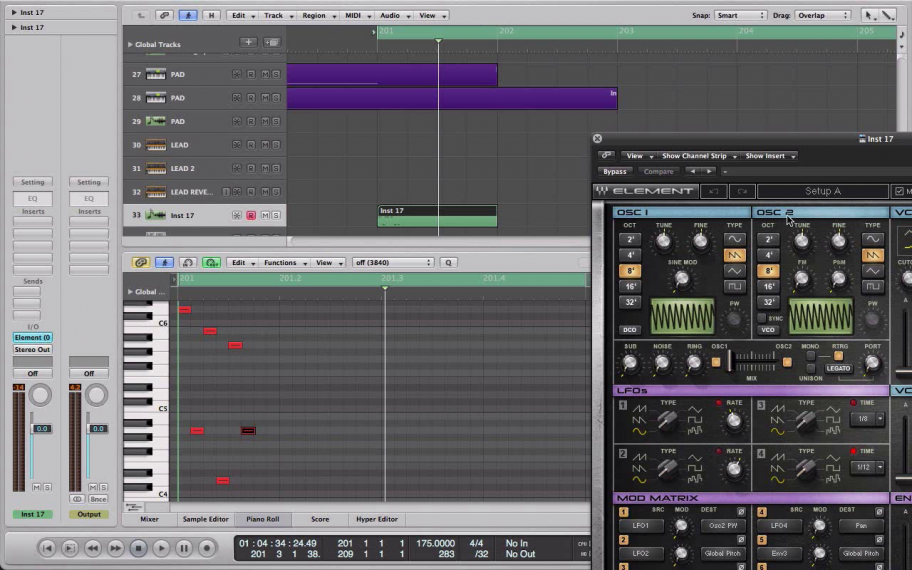Select OSC 2 sawtooth wave type

click(872, 255)
